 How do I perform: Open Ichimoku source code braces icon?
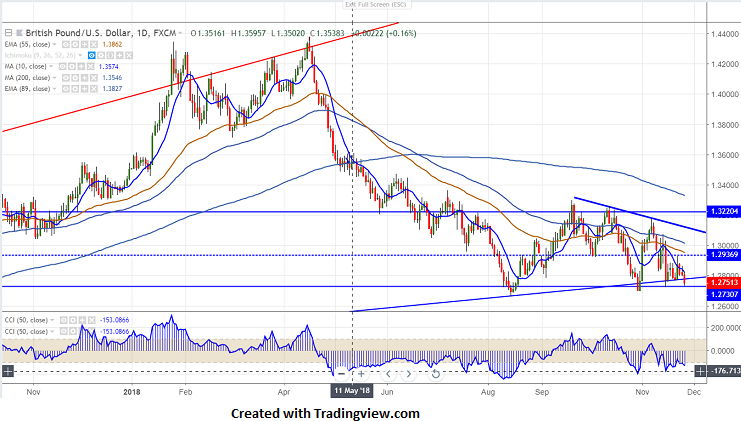pos(110,55)
